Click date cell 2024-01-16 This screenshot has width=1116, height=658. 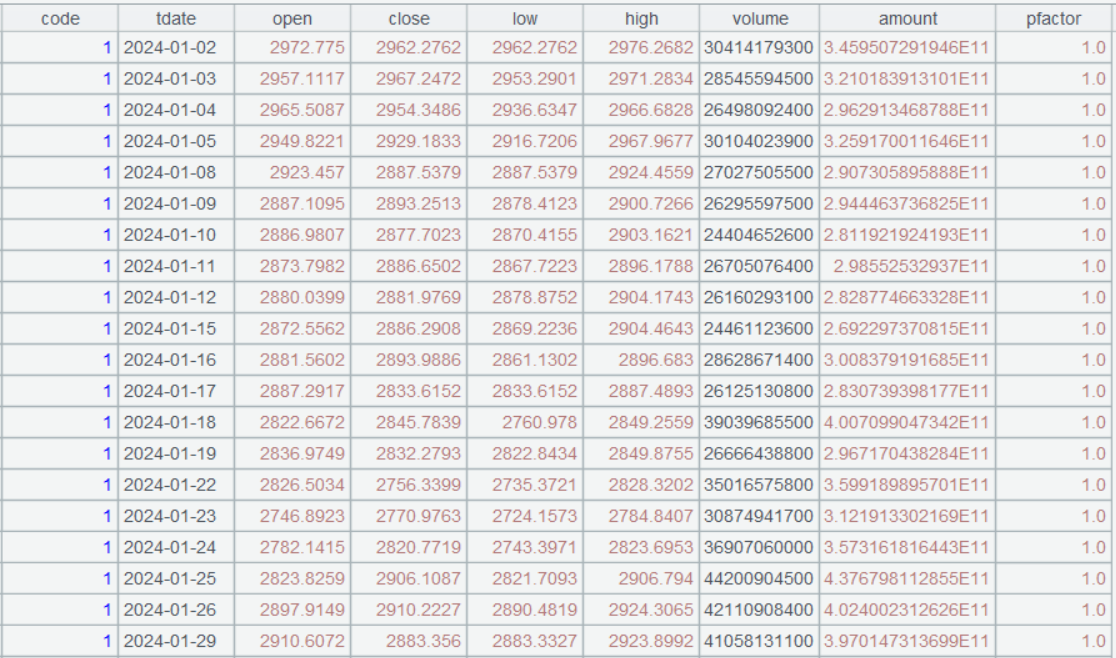point(176,361)
